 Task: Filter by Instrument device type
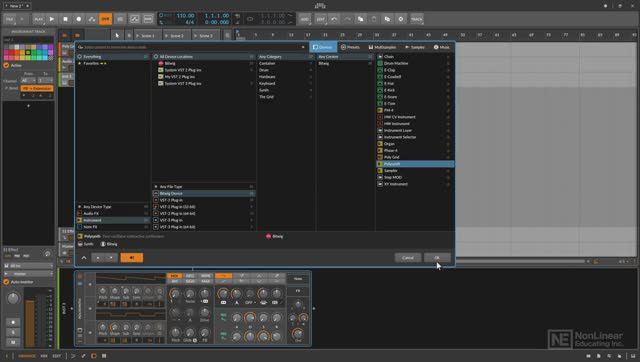[x=113, y=220]
